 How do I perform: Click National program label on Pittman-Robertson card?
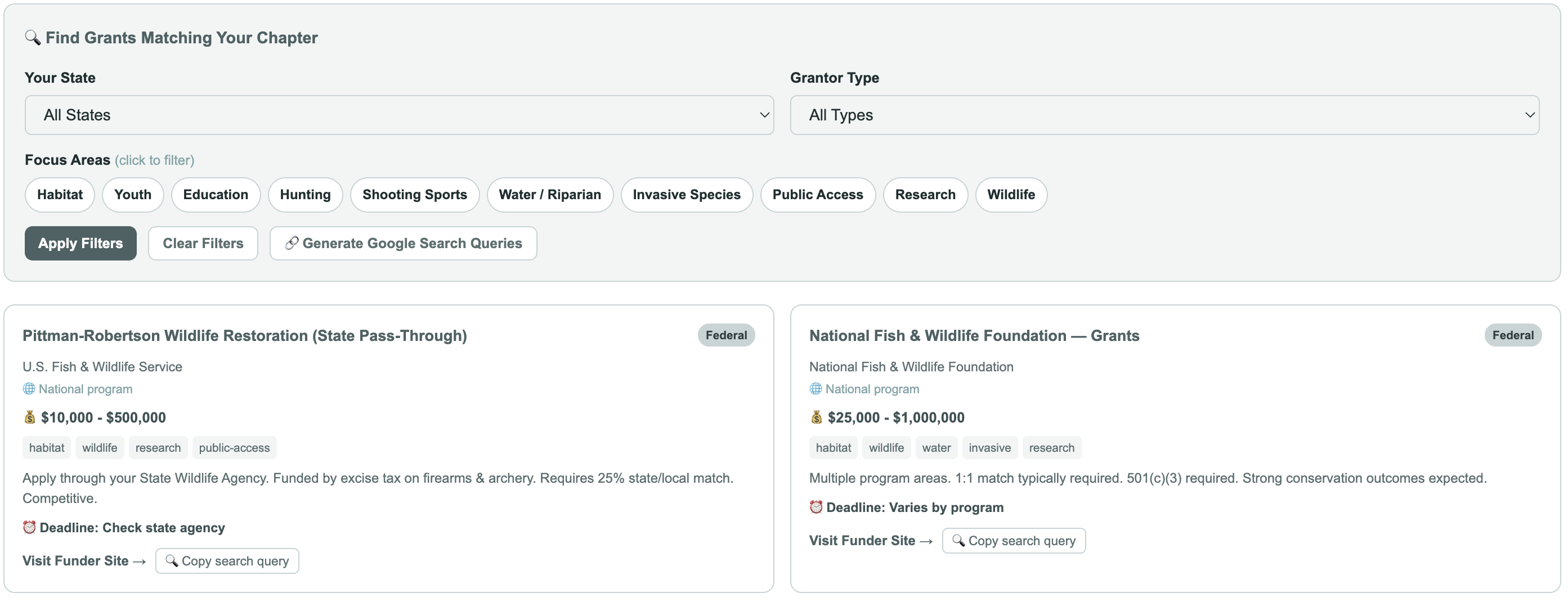tap(86, 389)
